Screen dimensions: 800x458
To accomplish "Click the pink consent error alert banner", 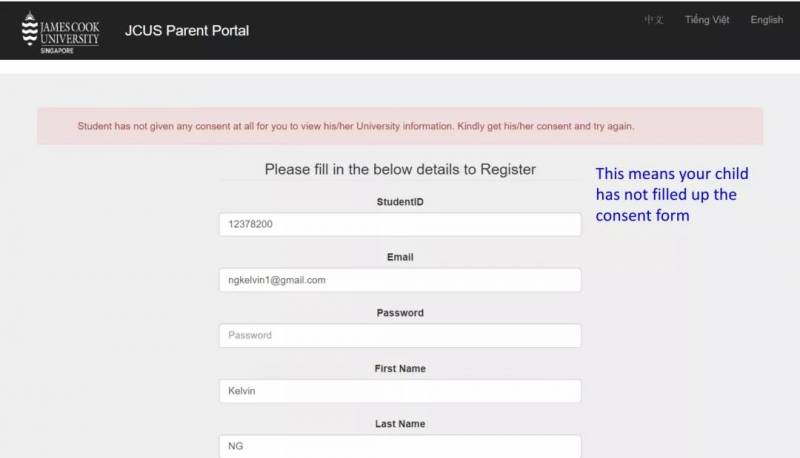I will (400, 126).
